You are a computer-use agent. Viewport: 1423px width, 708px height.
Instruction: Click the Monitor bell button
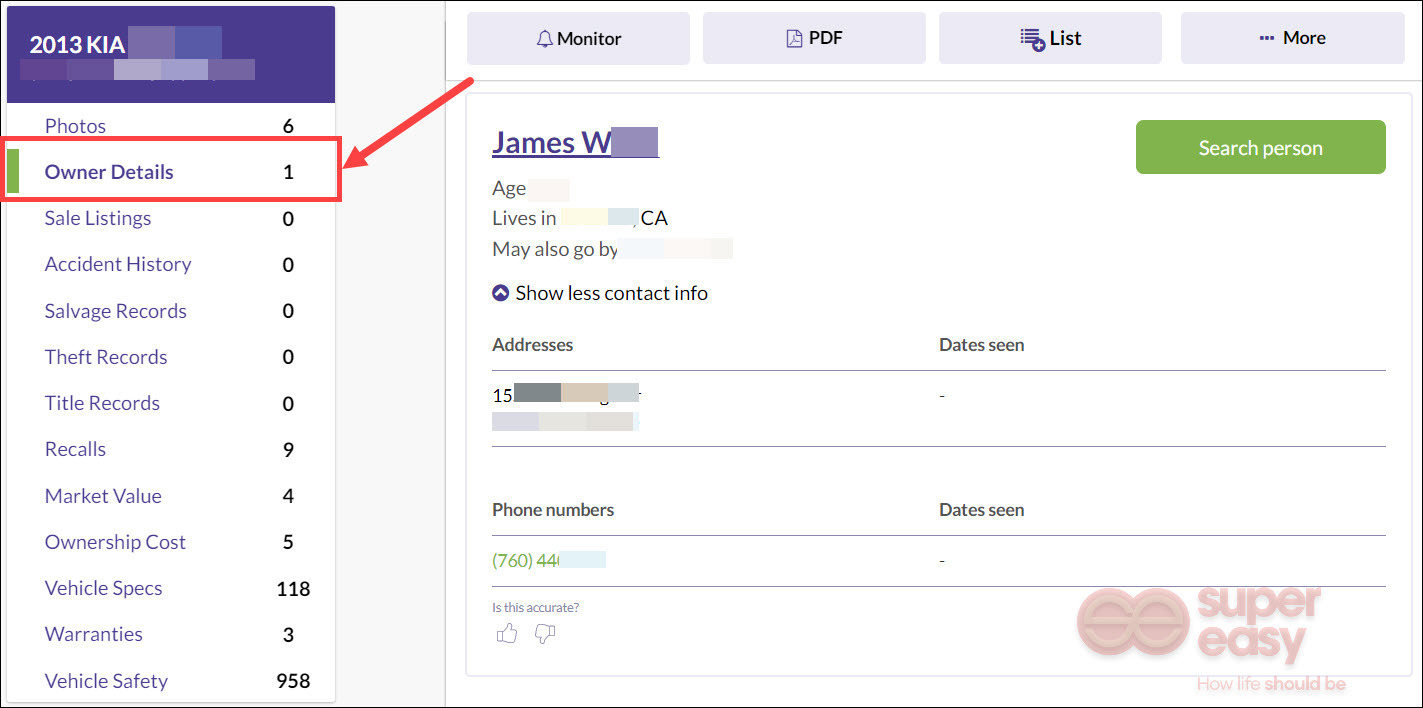pos(578,38)
